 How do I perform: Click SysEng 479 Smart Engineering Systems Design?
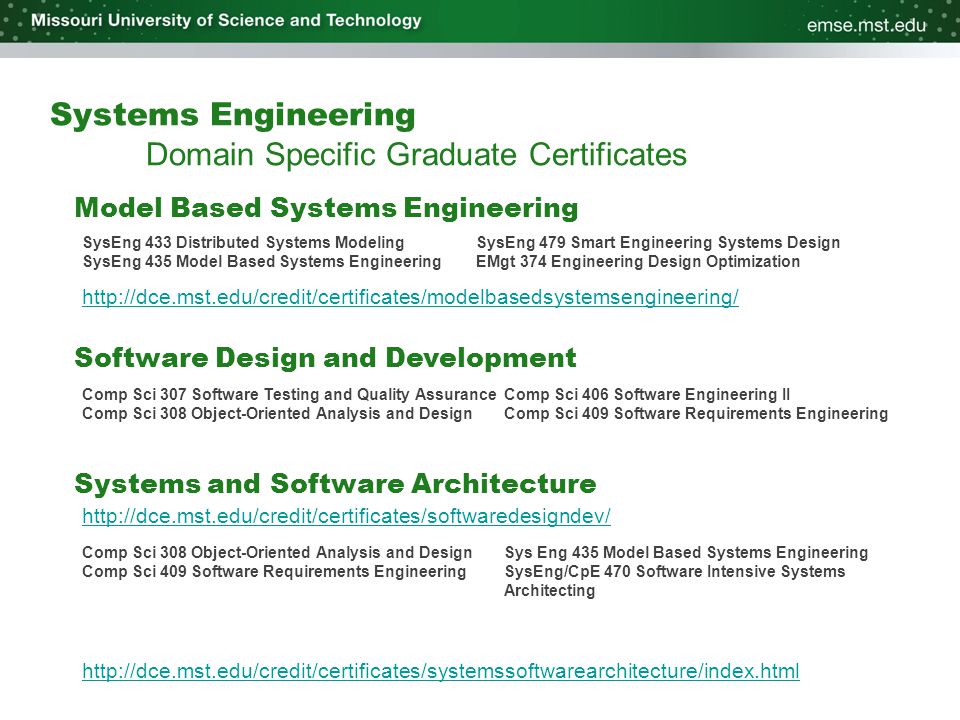[658, 242]
